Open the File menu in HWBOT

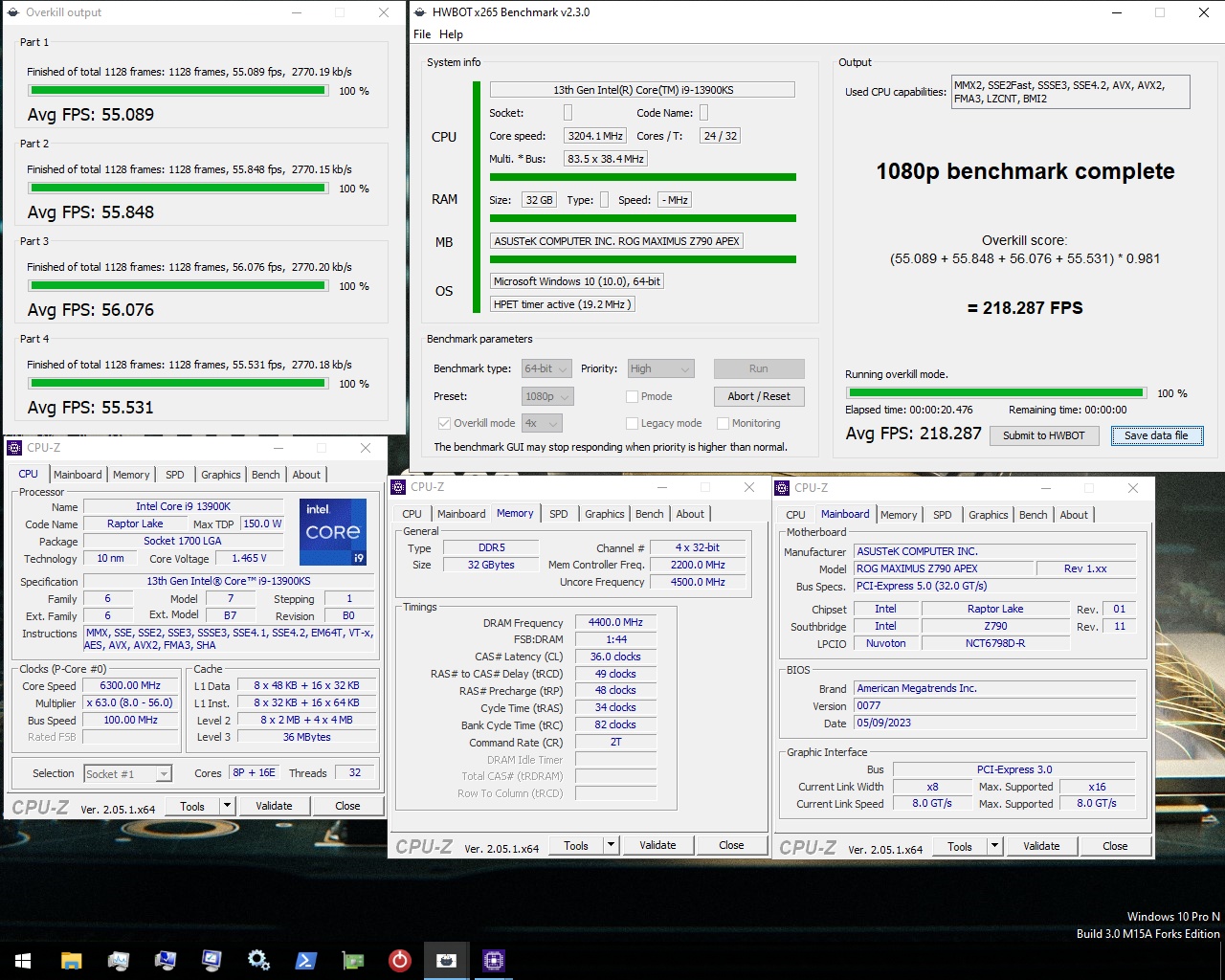tap(422, 34)
